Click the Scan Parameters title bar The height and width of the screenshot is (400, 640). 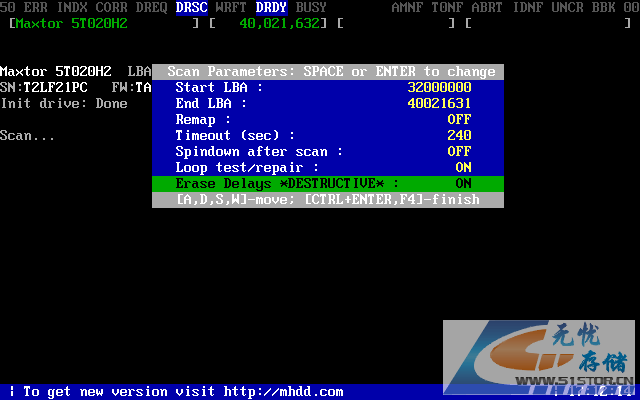pyautogui.click(x=328, y=72)
